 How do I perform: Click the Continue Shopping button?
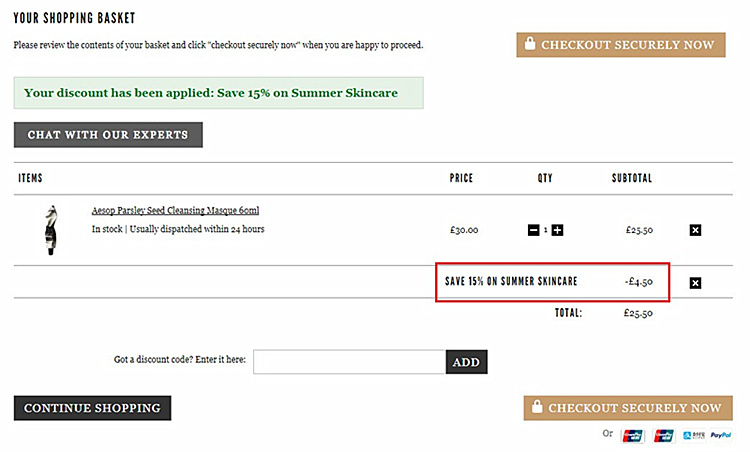point(92,408)
